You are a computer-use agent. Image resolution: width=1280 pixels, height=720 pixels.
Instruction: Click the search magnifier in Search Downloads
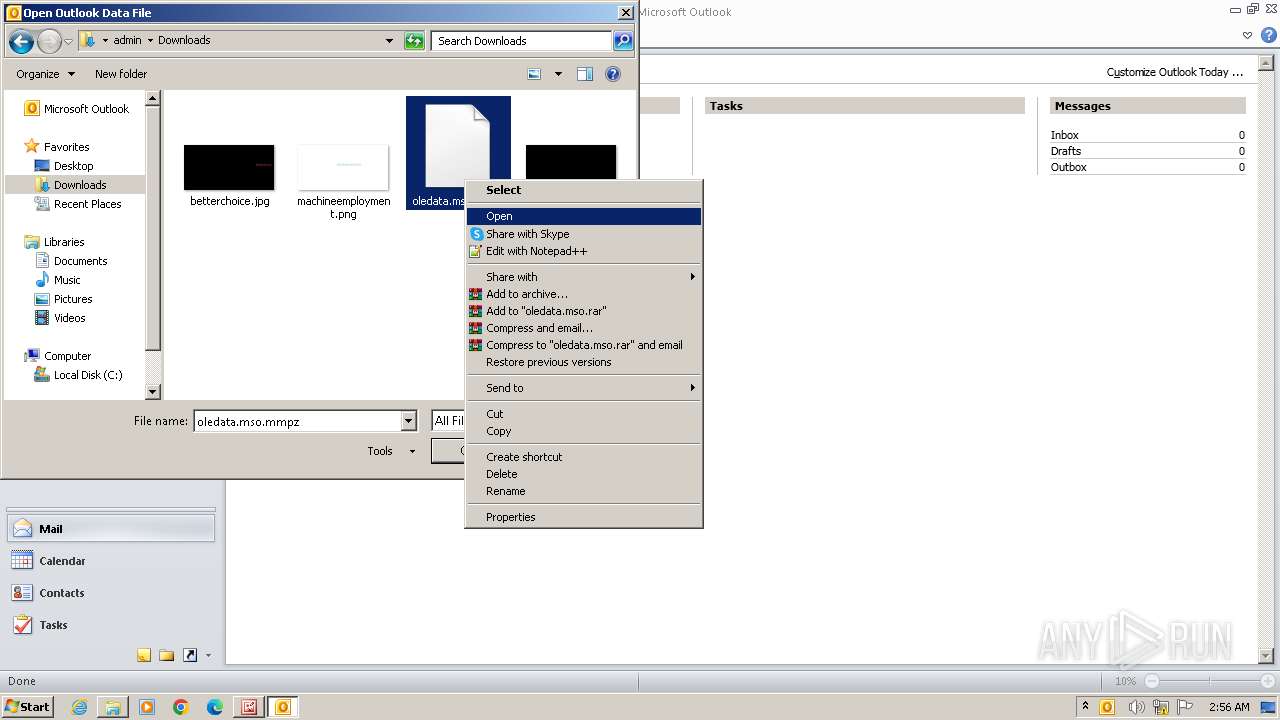pos(623,41)
